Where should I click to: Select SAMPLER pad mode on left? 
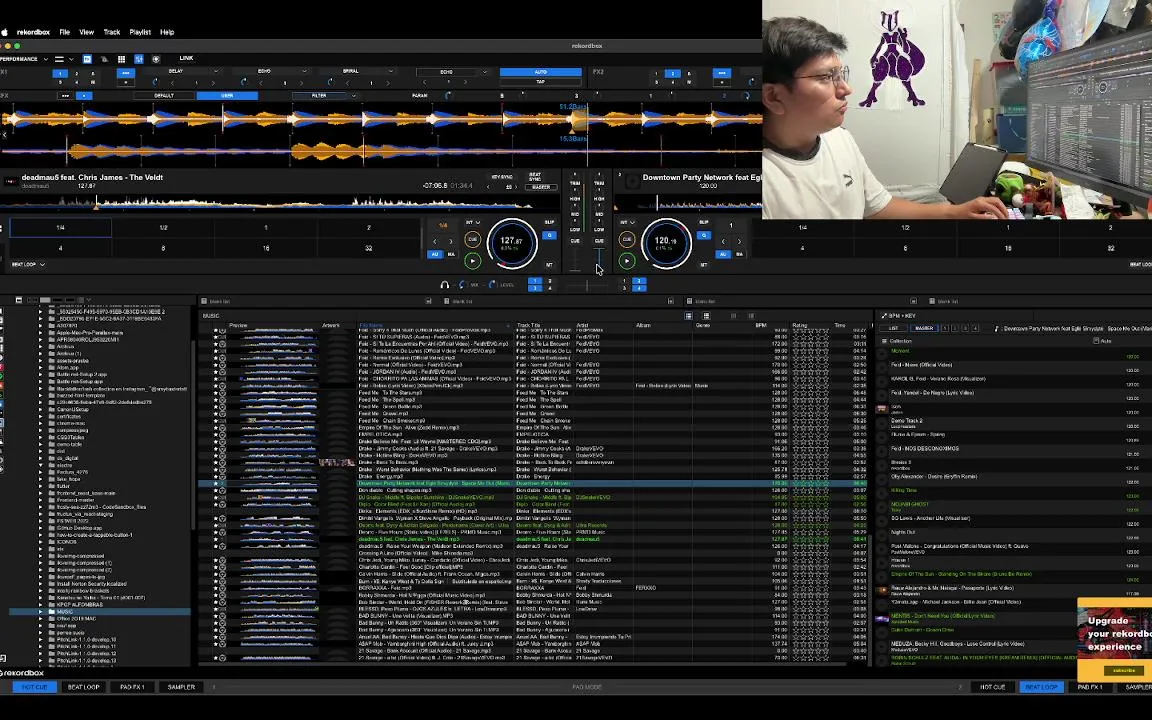pos(181,687)
